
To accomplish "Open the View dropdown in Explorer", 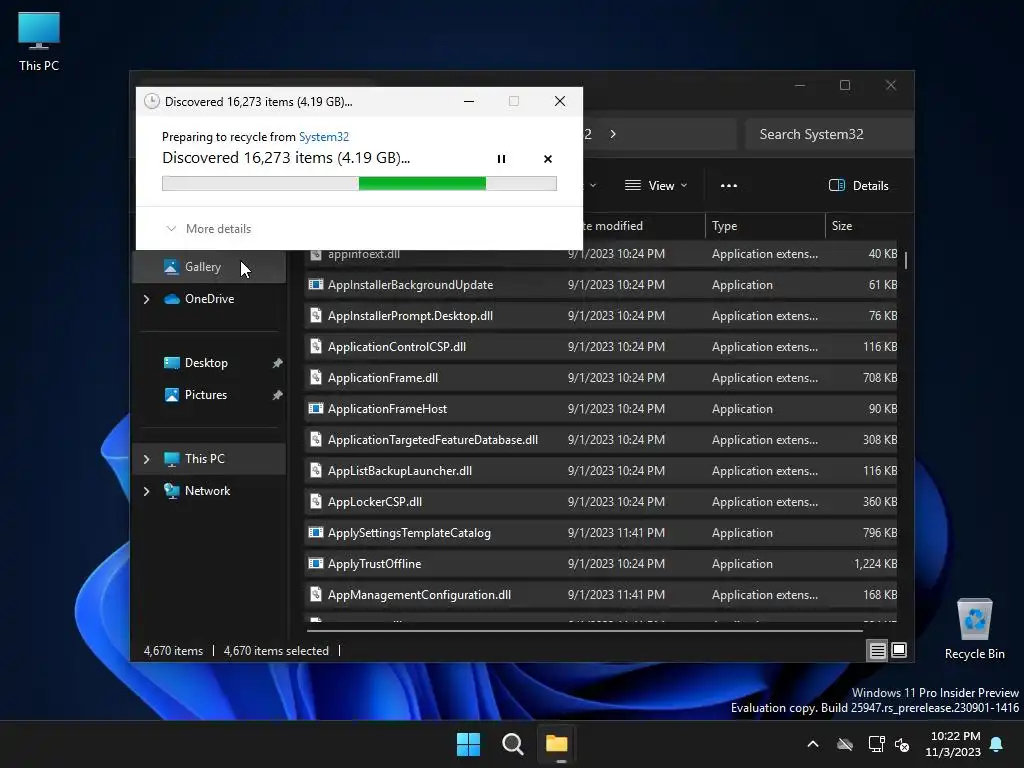I will click(x=656, y=185).
